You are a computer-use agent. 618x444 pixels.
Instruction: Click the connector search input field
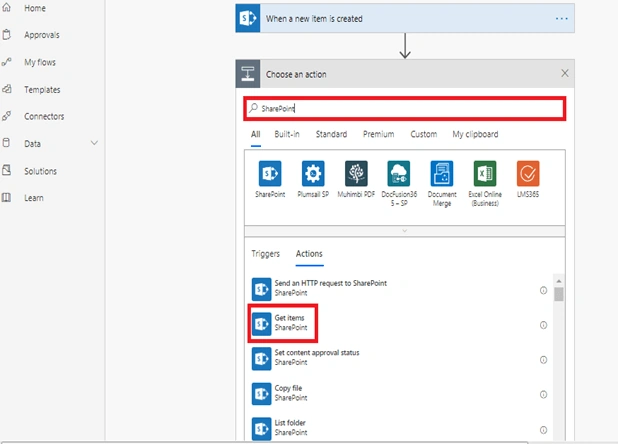405,108
